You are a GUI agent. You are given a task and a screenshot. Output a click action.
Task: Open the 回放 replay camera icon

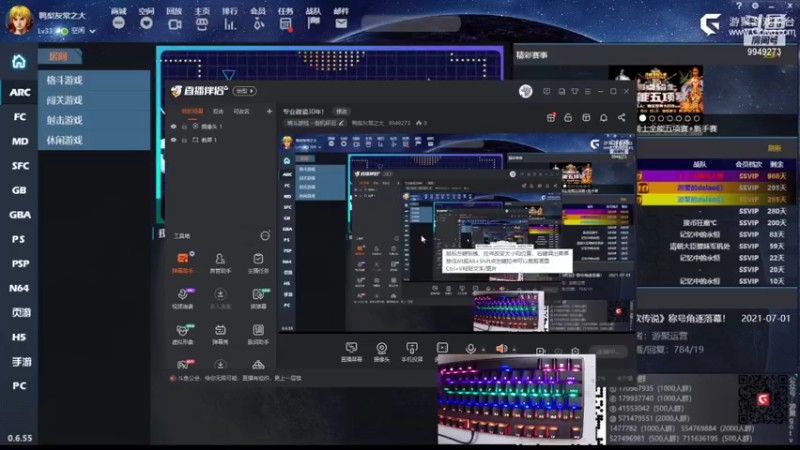tap(174, 23)
